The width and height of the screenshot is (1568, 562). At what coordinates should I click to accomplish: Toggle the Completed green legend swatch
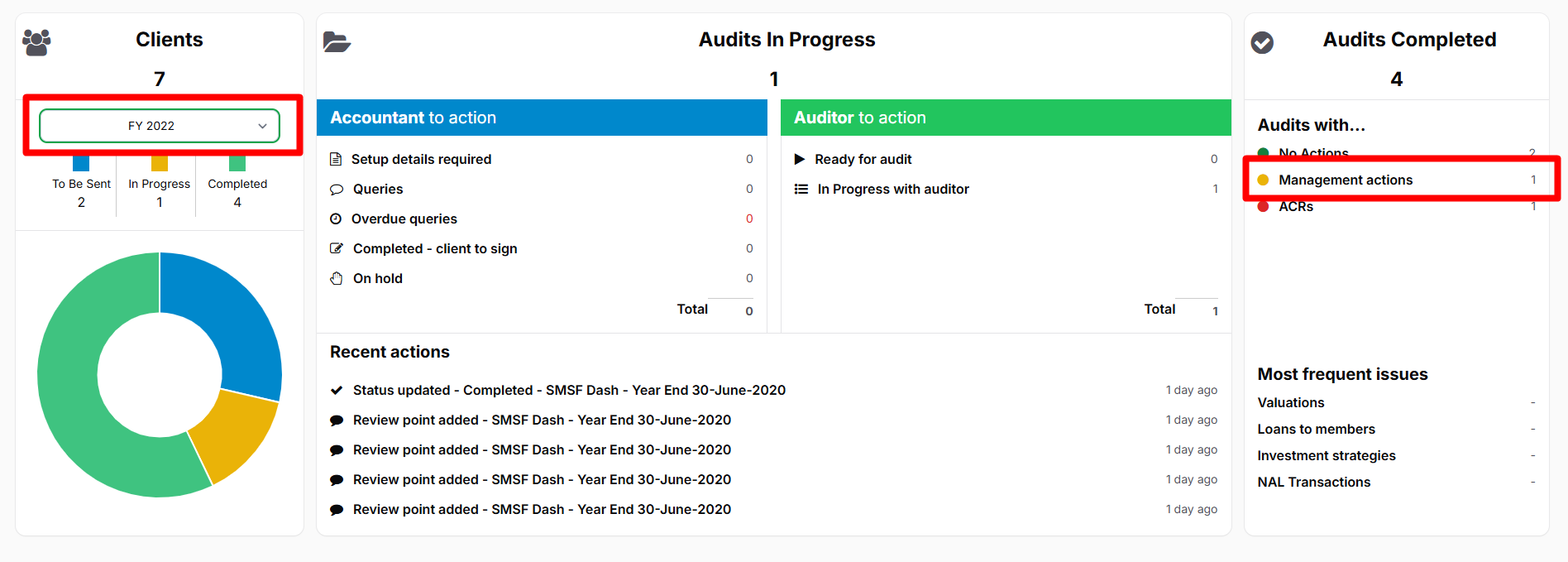(x=237, y=164)
